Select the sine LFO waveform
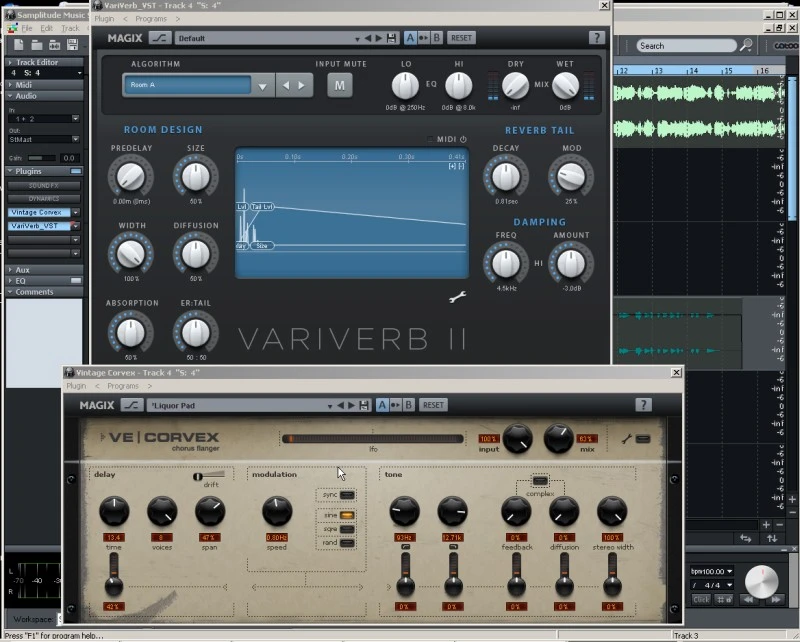 point(347,515)
